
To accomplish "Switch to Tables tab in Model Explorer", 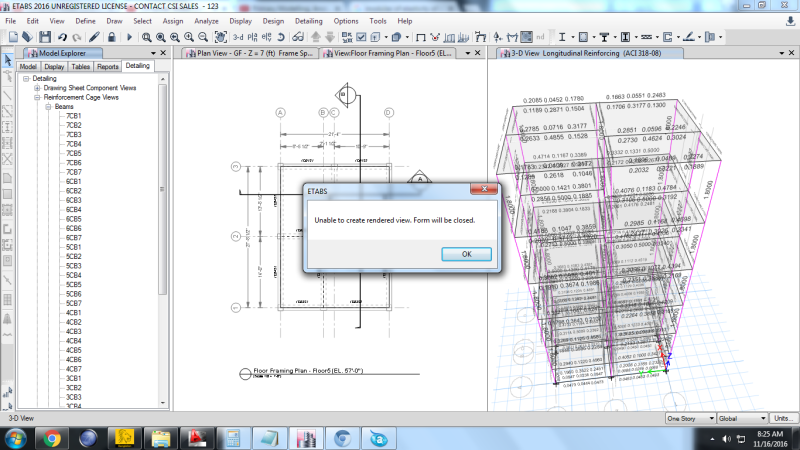I will (80, 66).
